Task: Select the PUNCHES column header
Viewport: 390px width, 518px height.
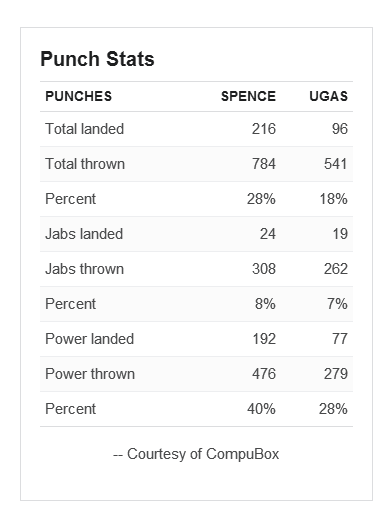Action: (x=79, y=96)
